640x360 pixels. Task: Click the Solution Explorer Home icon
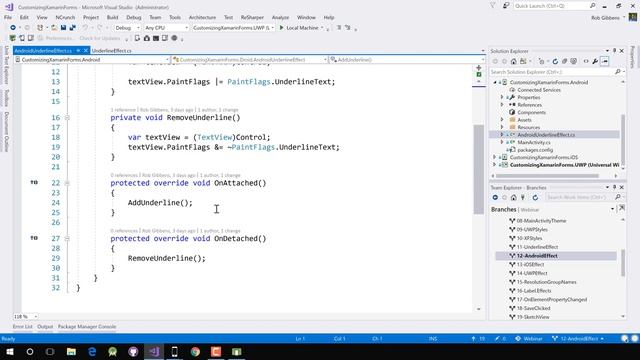(513, 61)
